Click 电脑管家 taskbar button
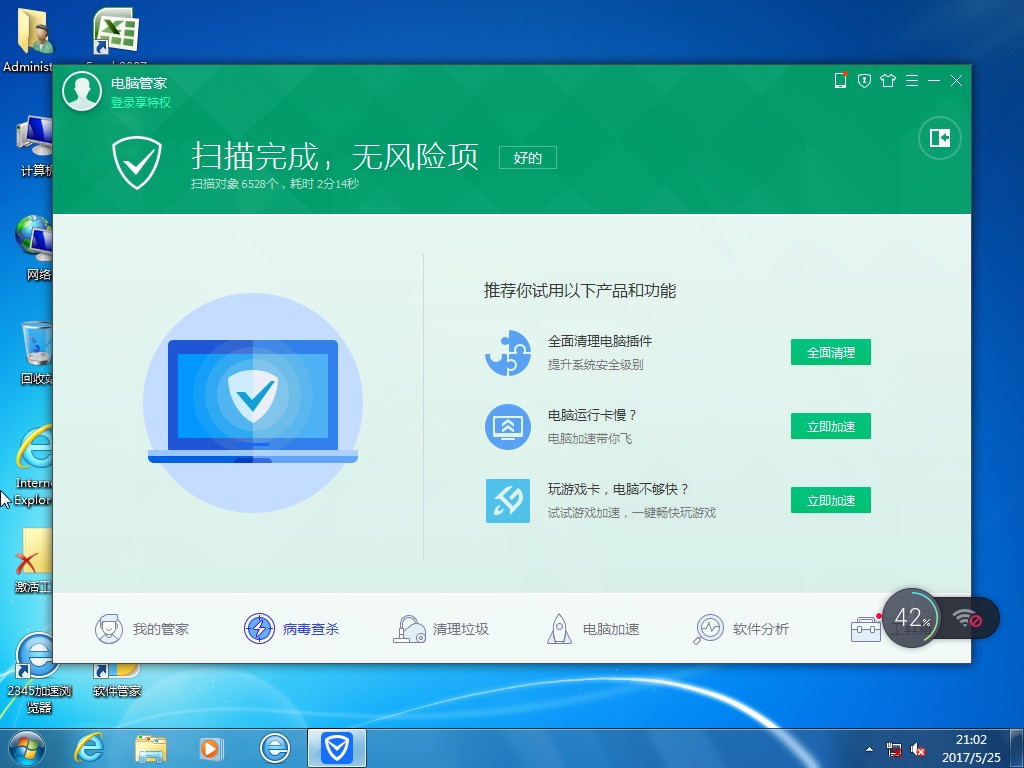The height and width of the screenshot is (768, 1024). (x=337, y=748)
